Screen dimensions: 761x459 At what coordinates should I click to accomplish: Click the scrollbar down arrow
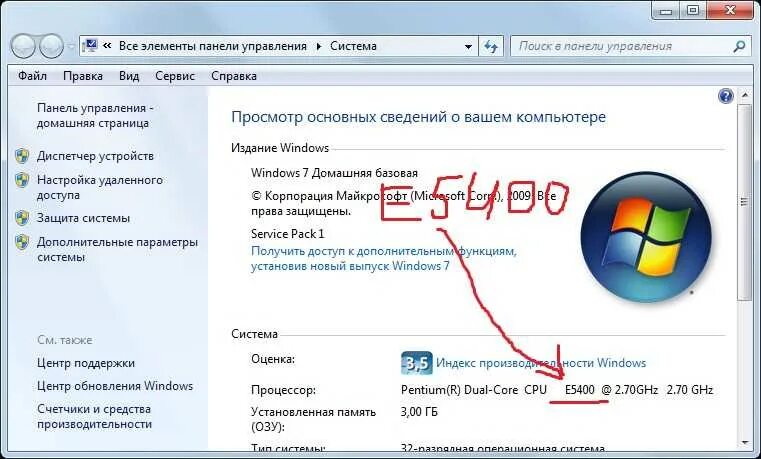tap(744, 443)
